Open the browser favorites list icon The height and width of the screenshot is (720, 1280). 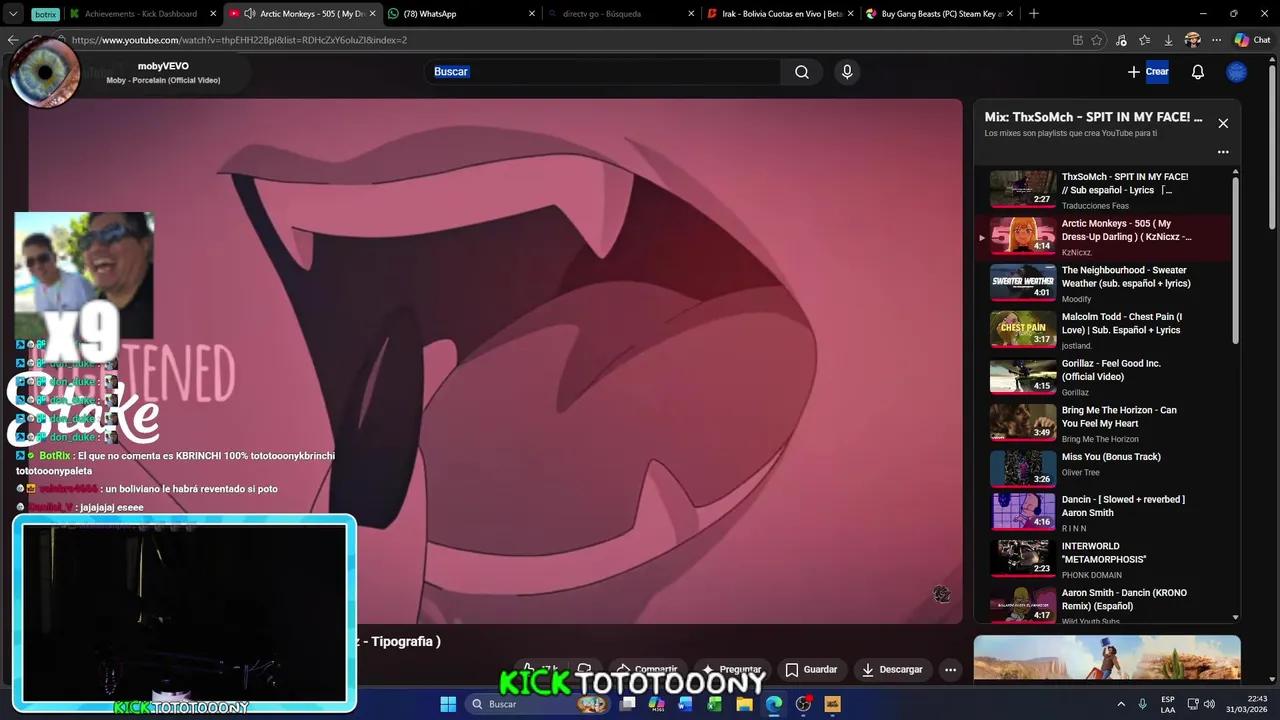click(x=1145, y=40)
